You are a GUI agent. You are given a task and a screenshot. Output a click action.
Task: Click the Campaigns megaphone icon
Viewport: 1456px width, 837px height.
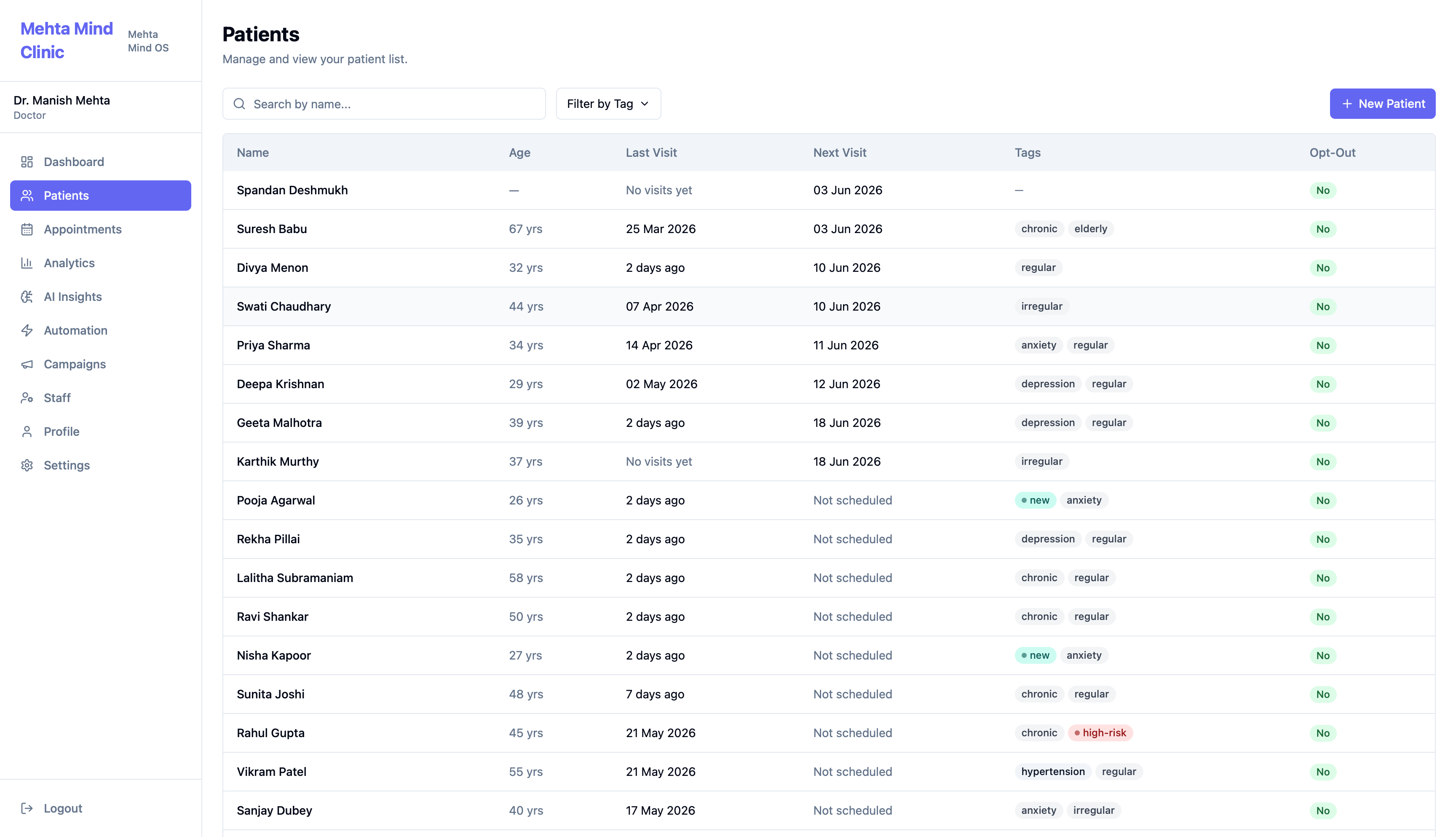[27, 364]
